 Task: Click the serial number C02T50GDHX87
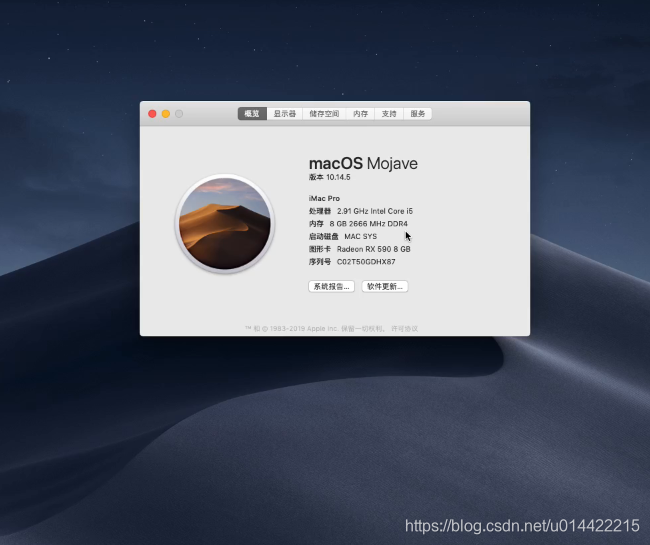(x=366, y=262)
